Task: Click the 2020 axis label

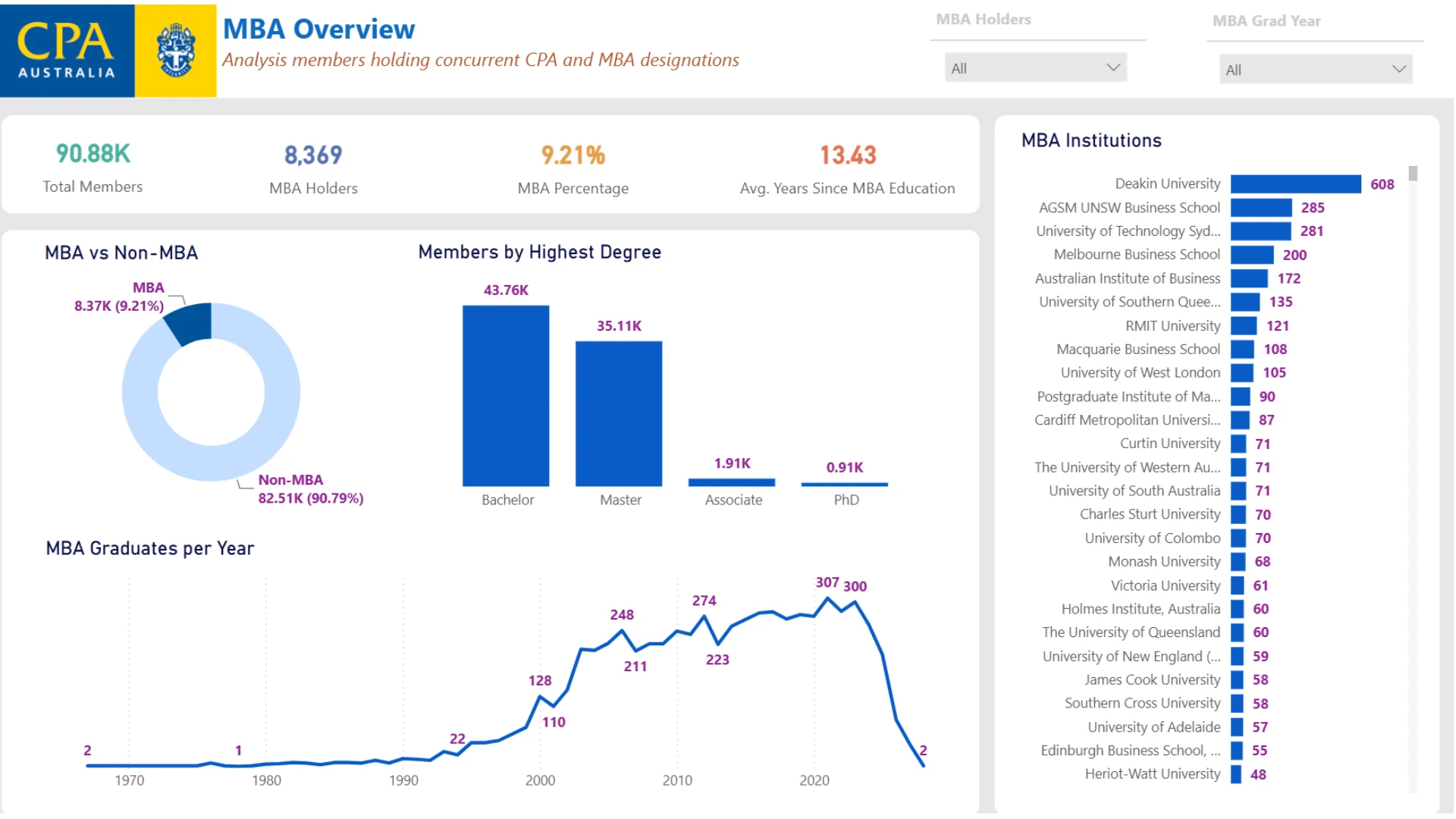Action: click(814, 780)
